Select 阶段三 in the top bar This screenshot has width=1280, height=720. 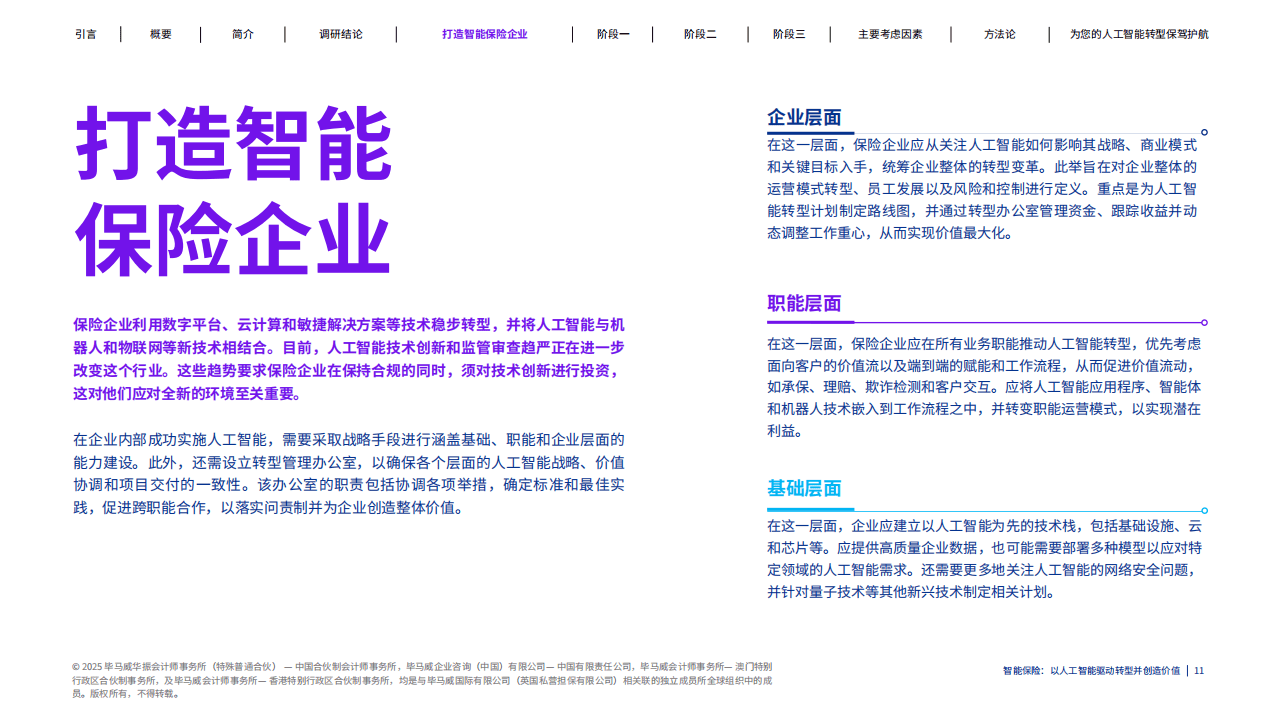787,34
